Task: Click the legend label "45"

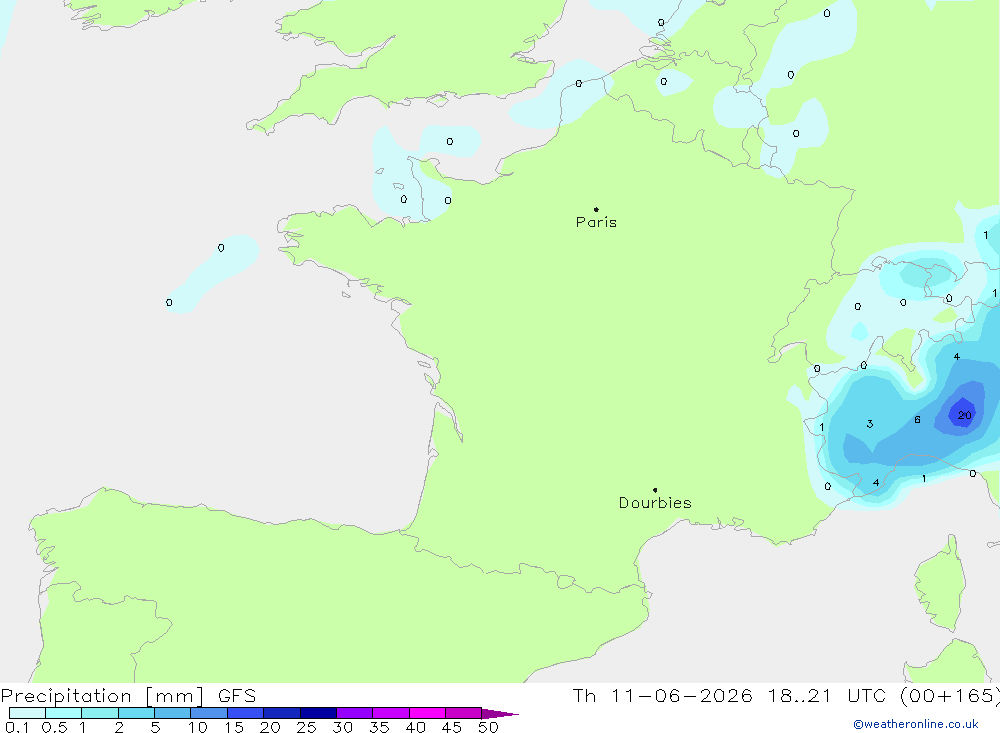Action: pos(452,727)
